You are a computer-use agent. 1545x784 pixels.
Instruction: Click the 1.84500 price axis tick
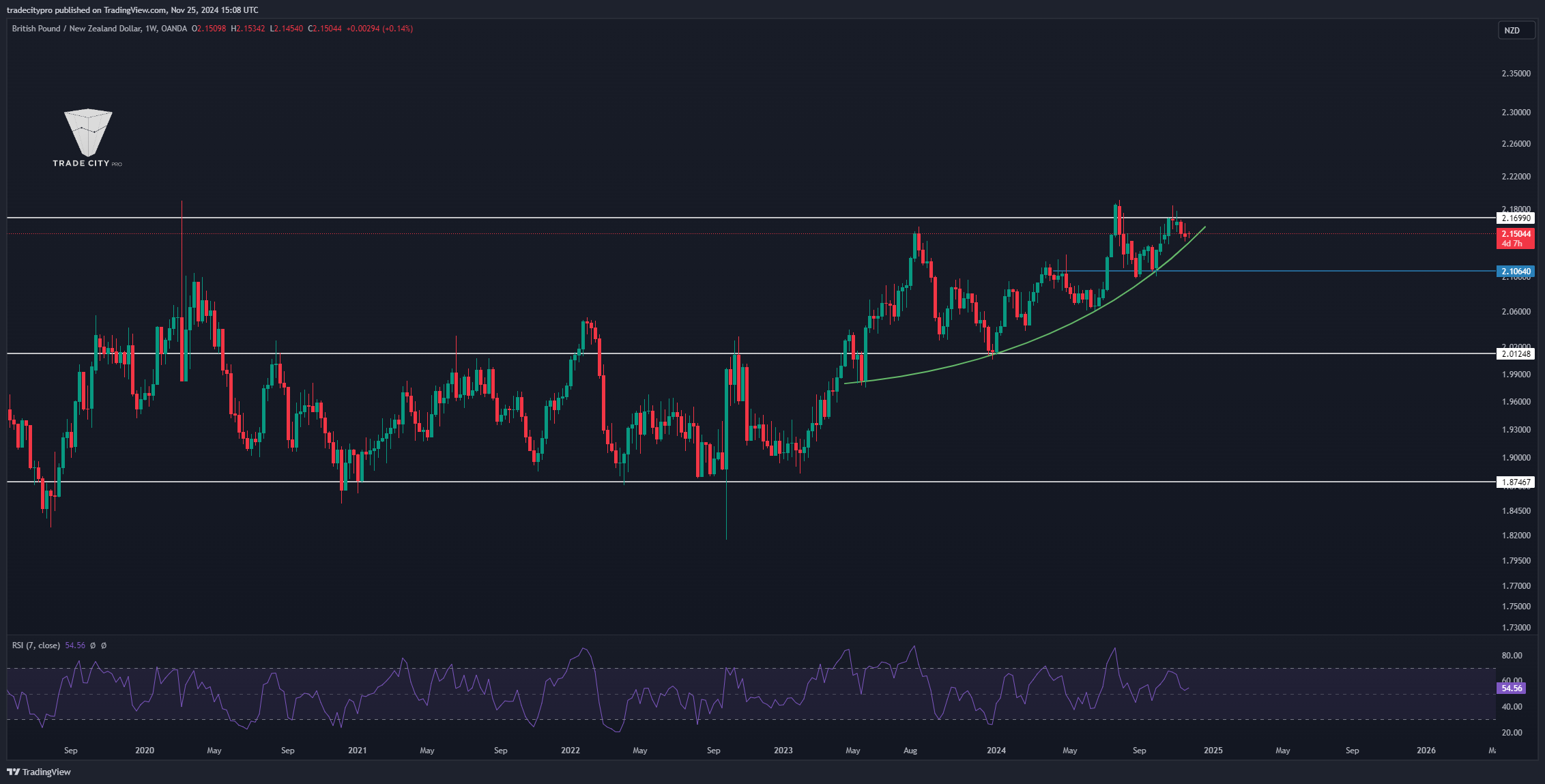pos(1516,511)
